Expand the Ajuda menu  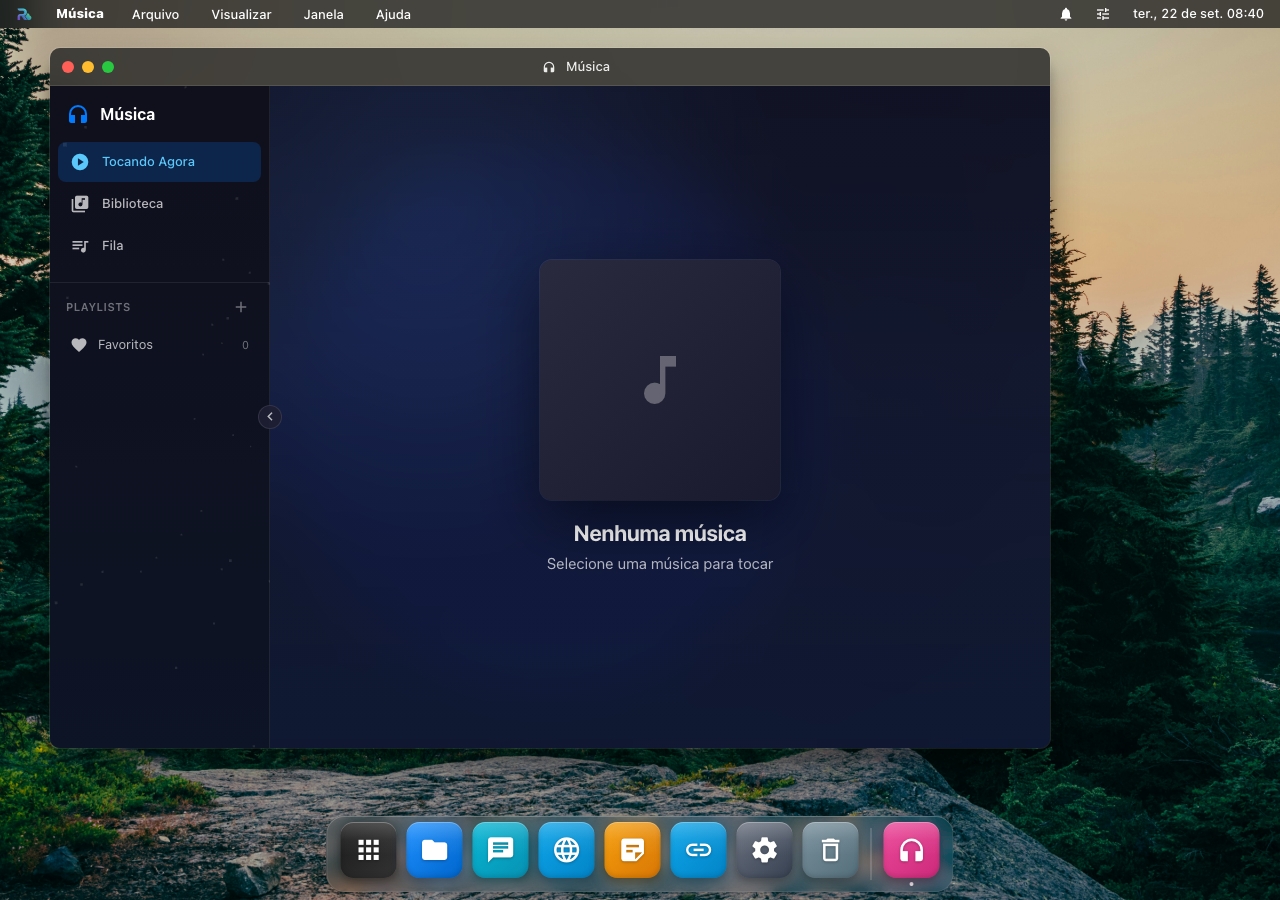coord(393,14)
